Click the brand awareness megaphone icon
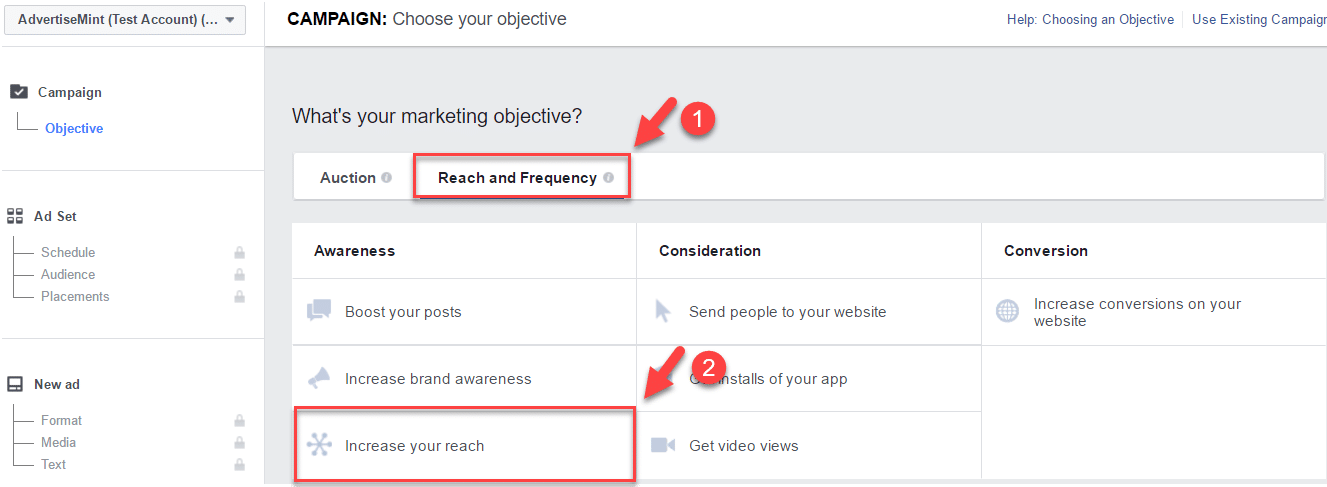The height and width of the screenshot is (487, 1327). (319, 378)
